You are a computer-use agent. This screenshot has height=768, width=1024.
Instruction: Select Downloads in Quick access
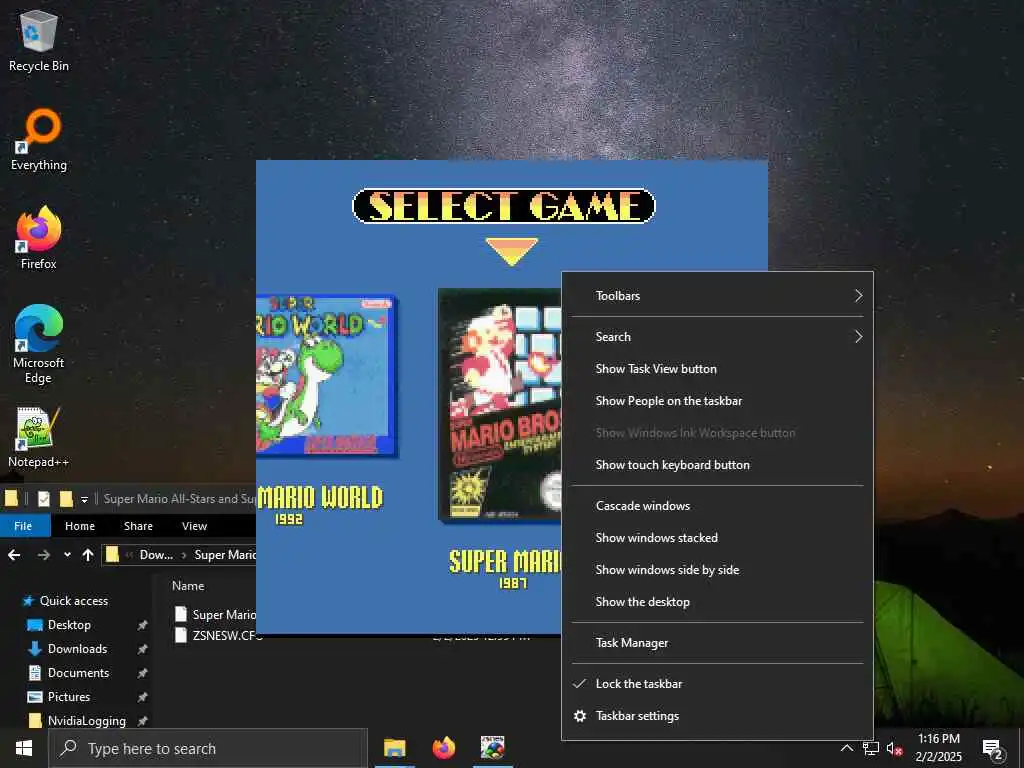[77, 648]
